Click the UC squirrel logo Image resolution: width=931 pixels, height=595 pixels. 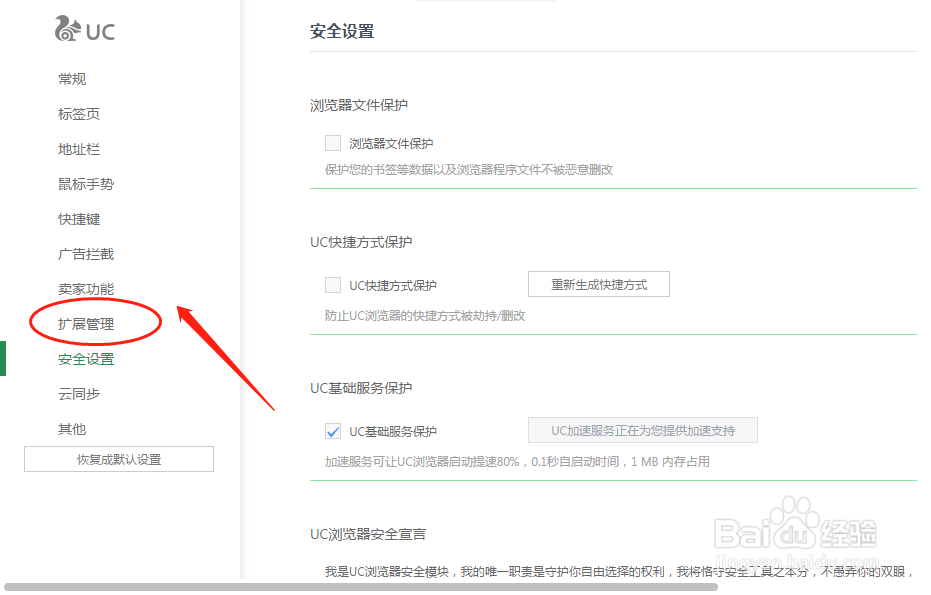click(84, 29)
